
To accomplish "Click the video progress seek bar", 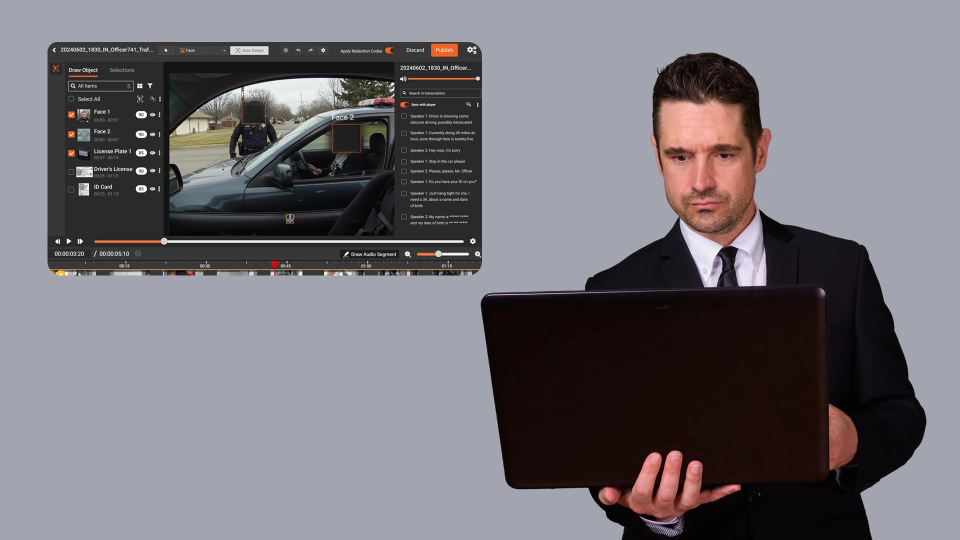I will tap(279, 241).
